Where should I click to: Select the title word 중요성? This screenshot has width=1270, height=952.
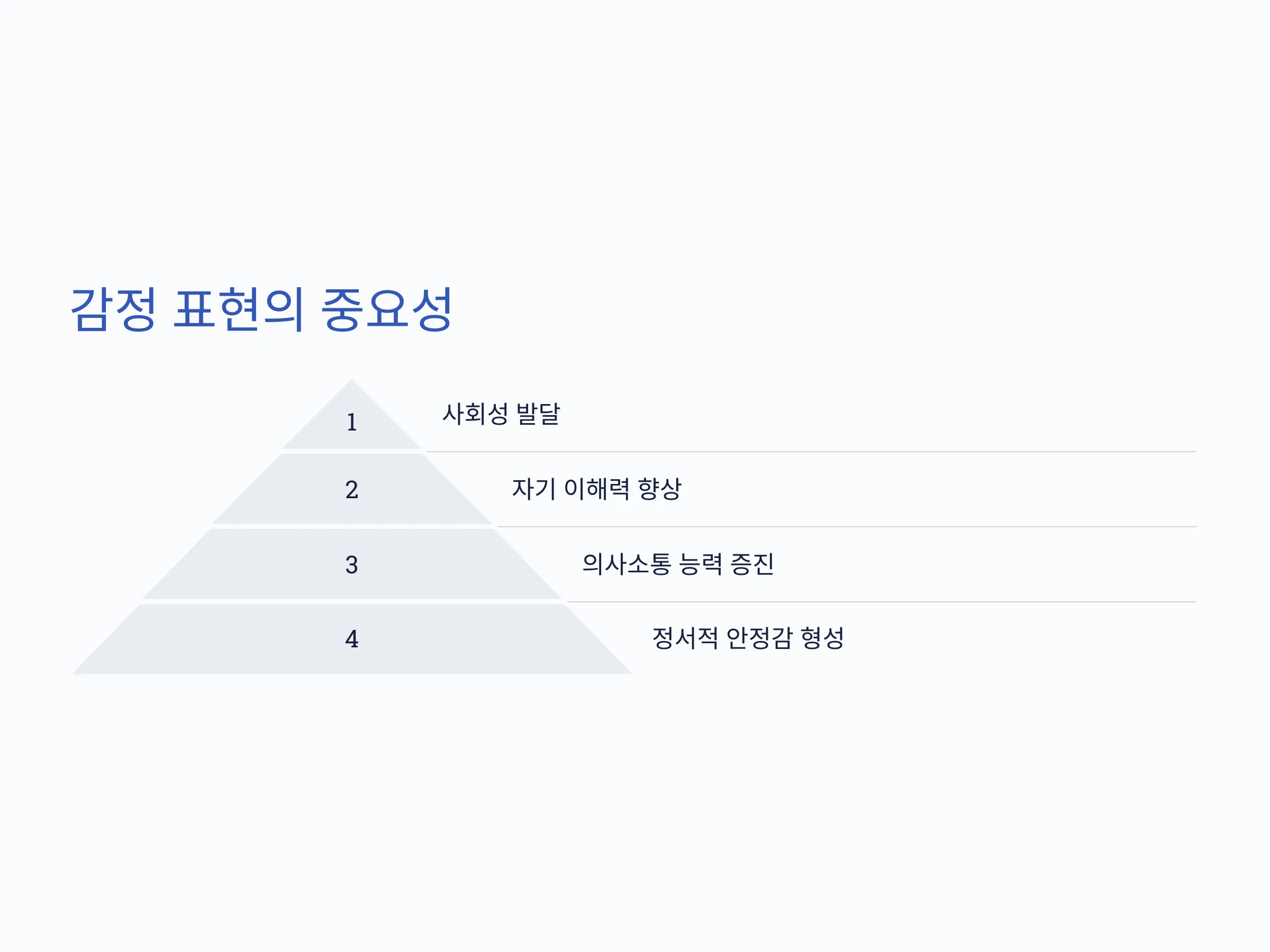coord(387,309)
